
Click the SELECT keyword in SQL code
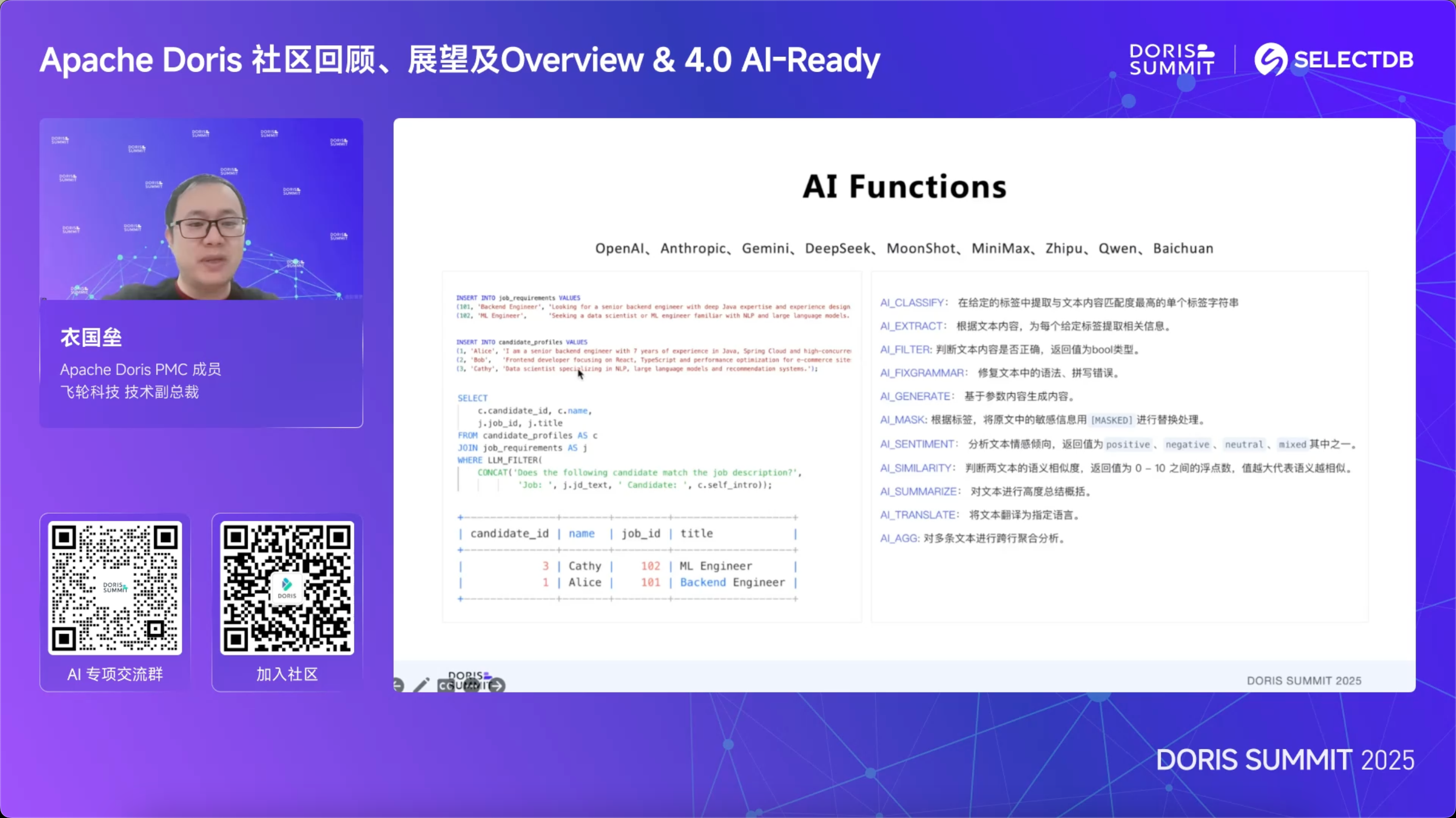tap(472, 398)
